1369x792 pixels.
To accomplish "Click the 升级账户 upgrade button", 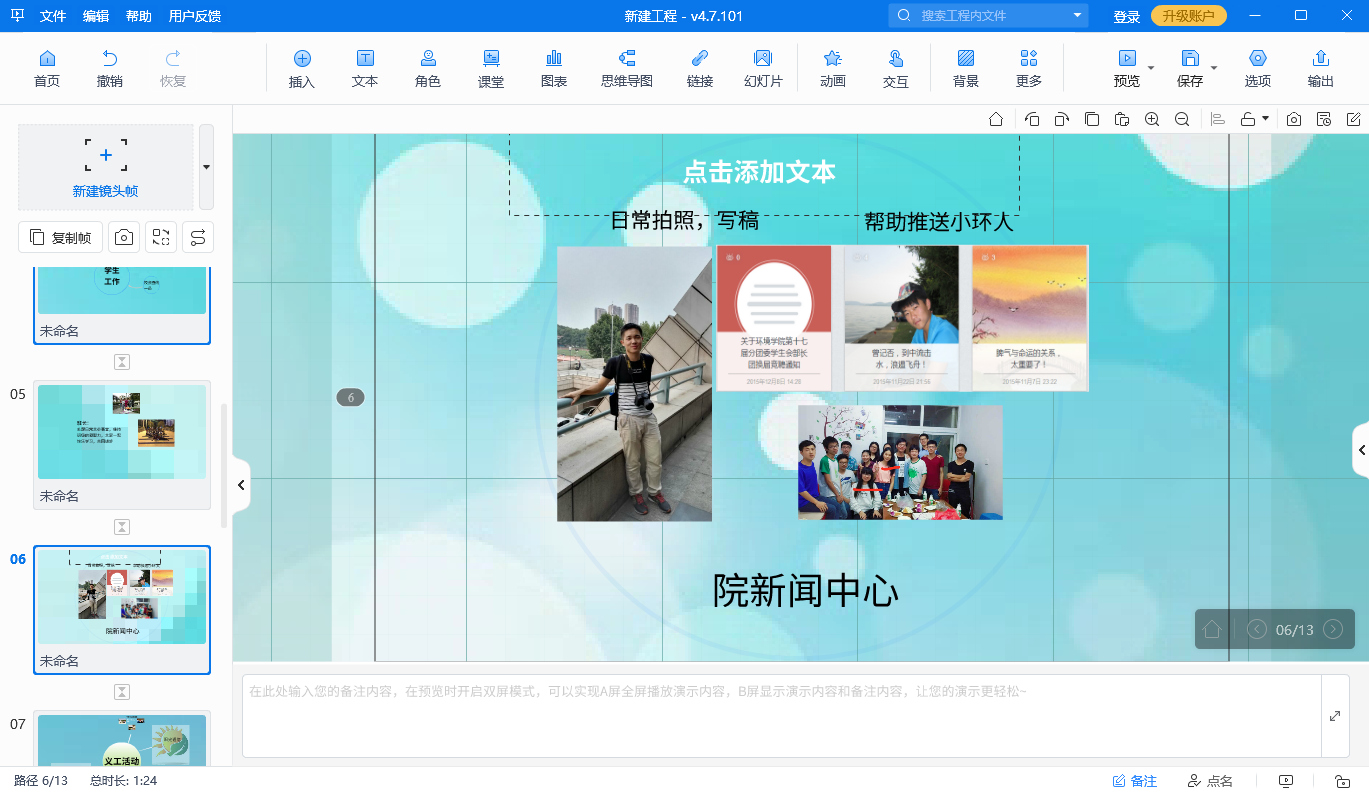I will click(x=1189, y=16).
